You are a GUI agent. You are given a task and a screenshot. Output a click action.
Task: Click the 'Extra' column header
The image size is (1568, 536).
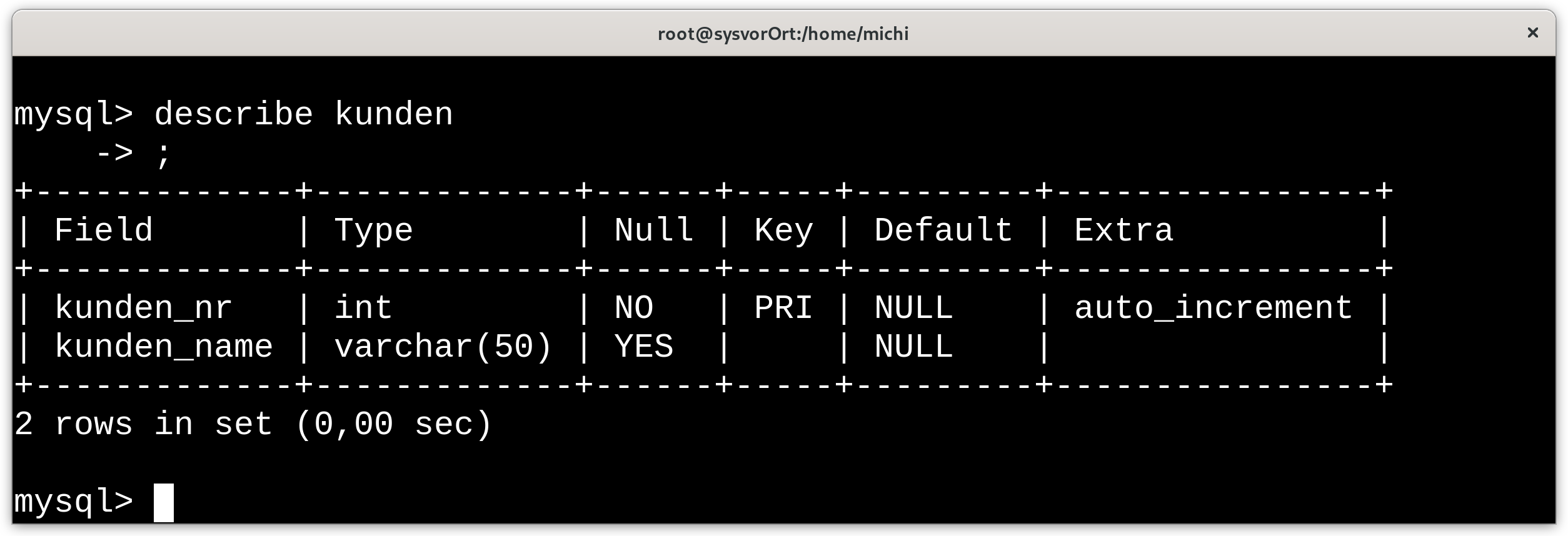1123,231
